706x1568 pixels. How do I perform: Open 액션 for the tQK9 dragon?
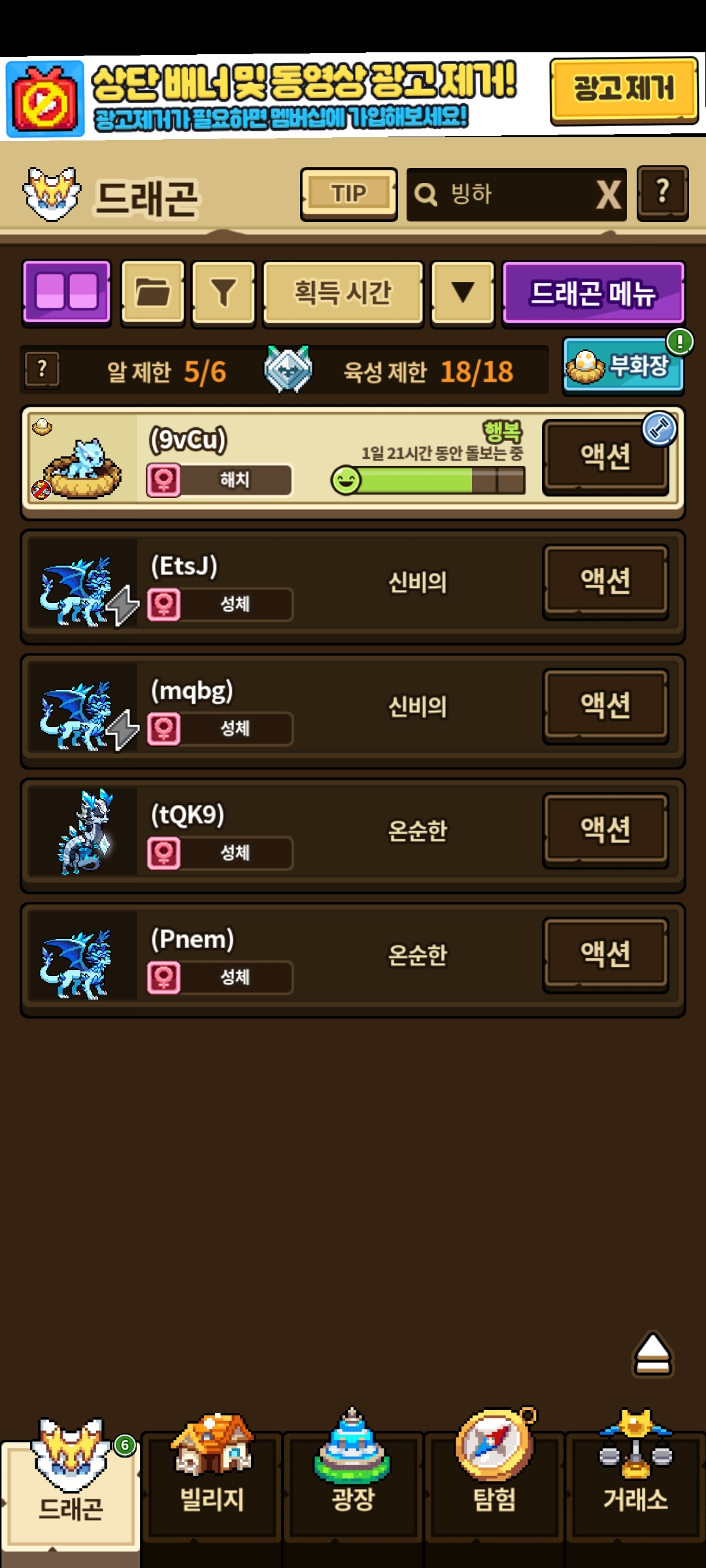click(x=605, y=830)
